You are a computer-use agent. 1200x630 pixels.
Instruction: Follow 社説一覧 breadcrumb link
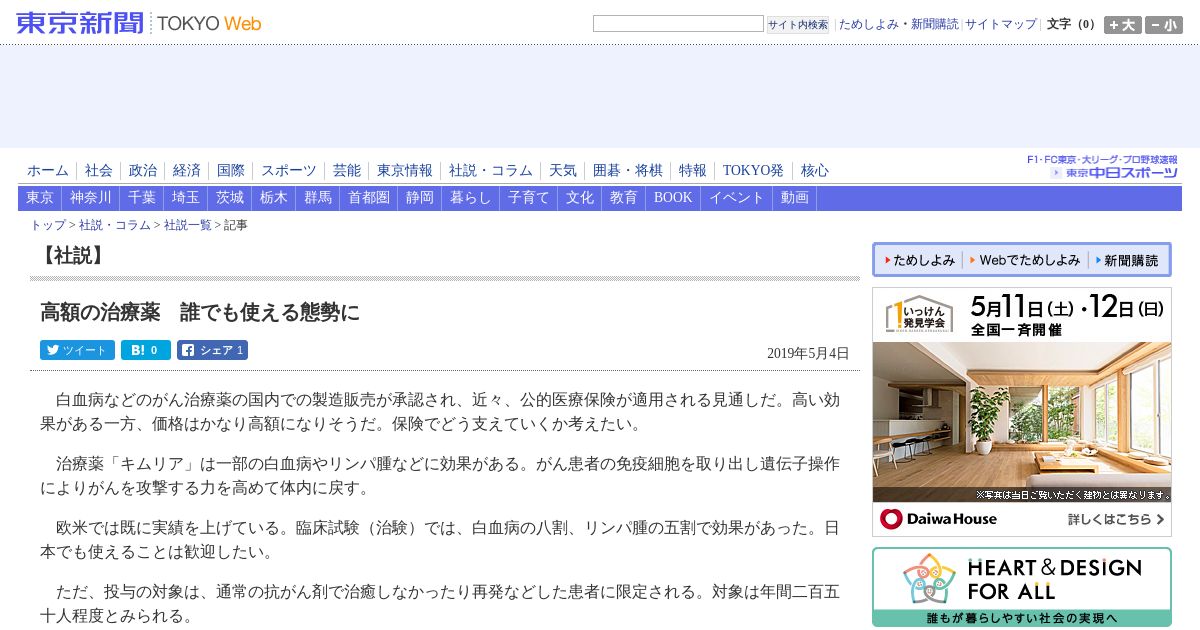[188, 225]
